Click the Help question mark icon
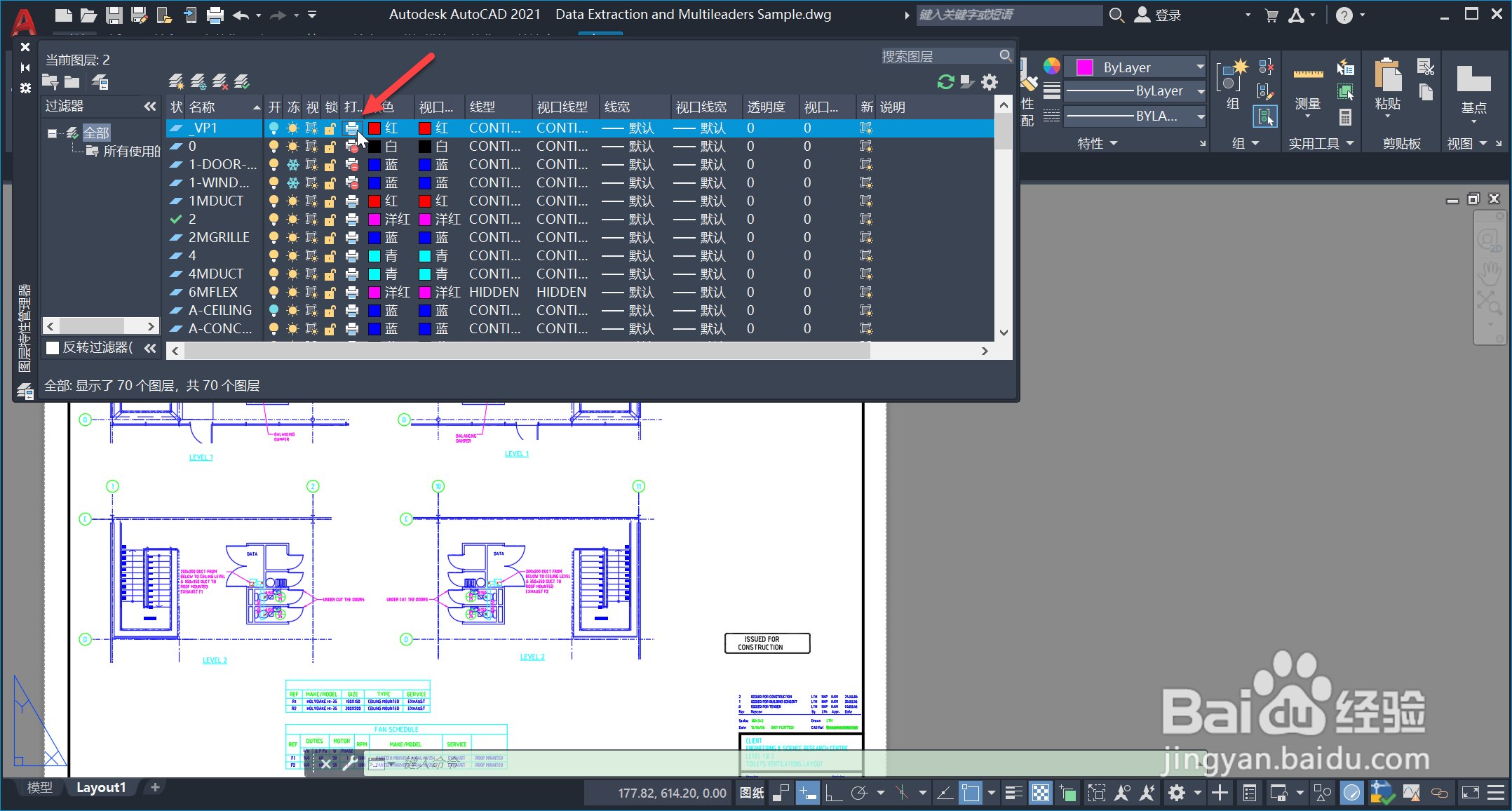This screenshot has height=811, width=1512. click(1344, 15)
